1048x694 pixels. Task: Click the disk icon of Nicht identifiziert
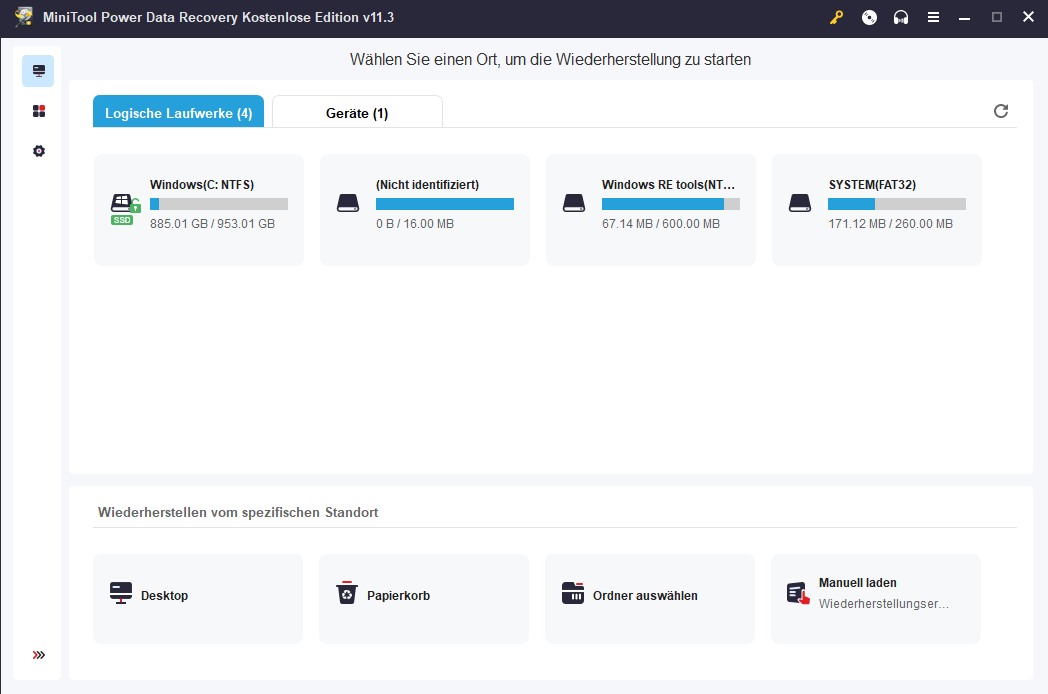348,203
